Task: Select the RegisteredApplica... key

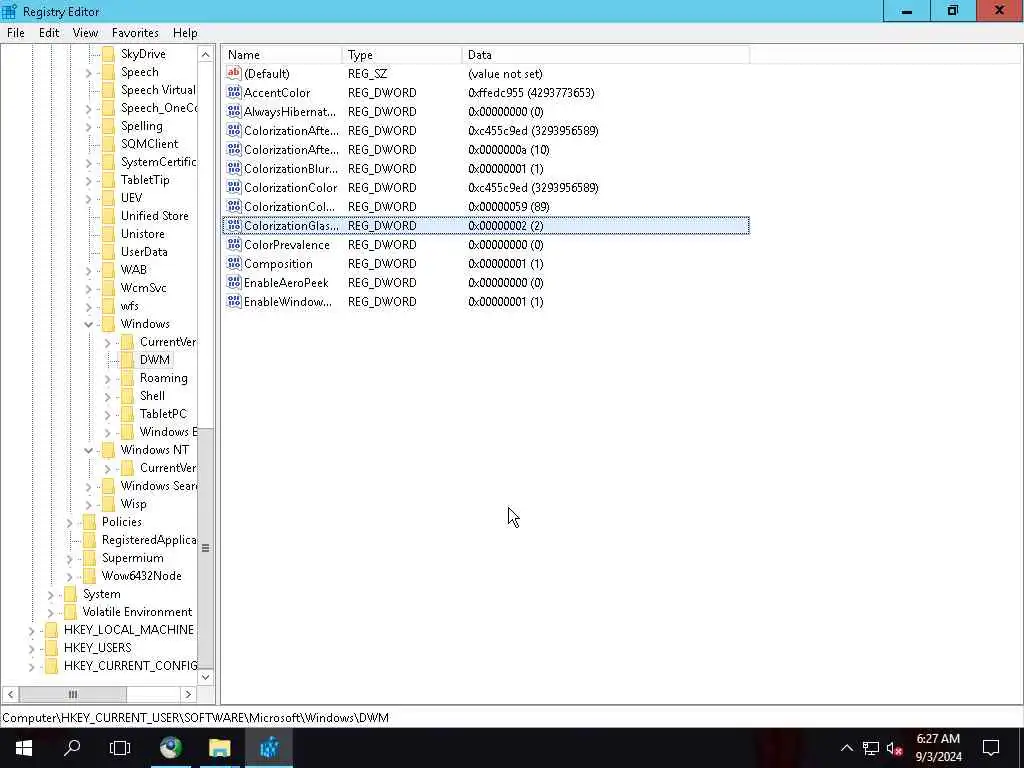Action: 149,540
